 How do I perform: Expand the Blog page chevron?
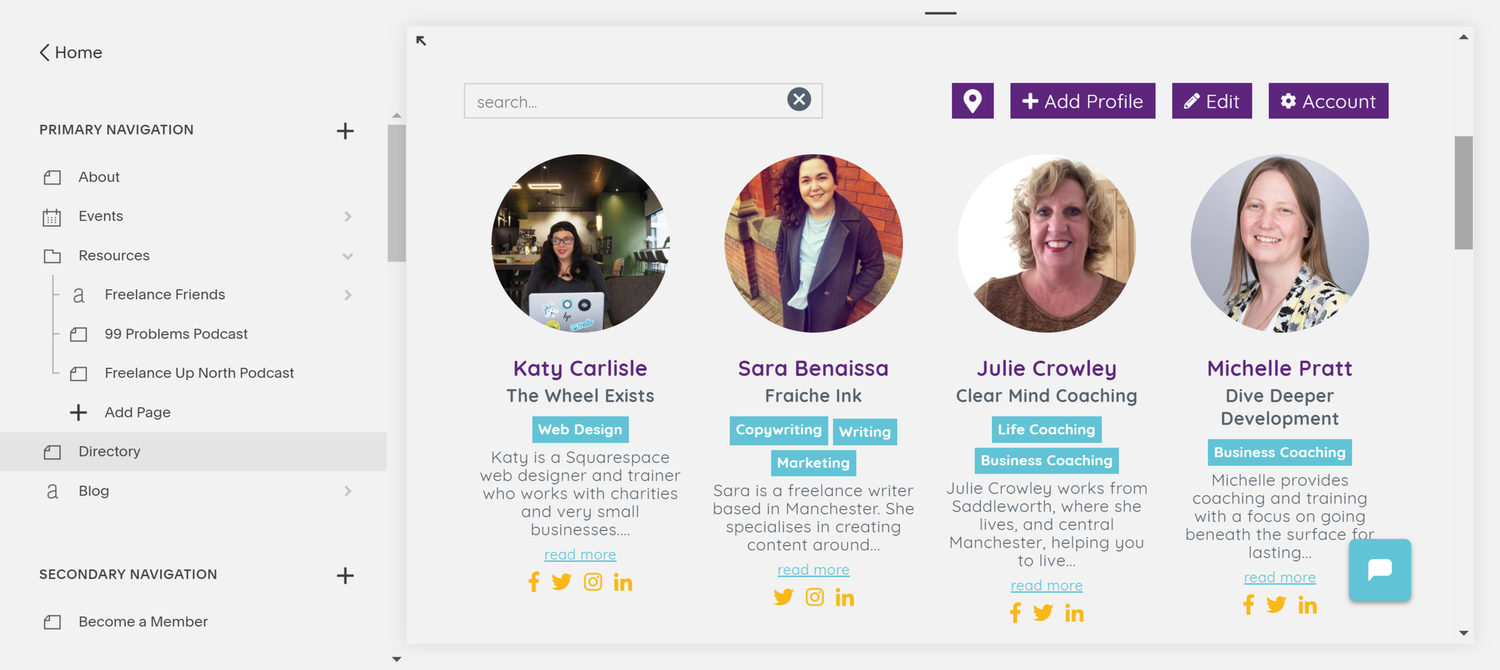pos(347,491)
